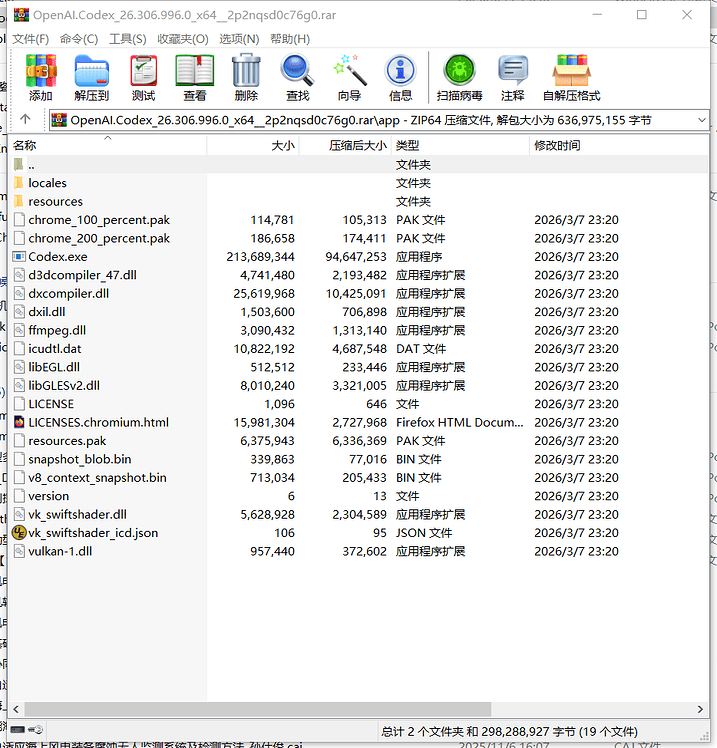Open the 帮助(H) menu
Image resolution: width=717 pixels, height=748 pixels.
coord(290,39)
